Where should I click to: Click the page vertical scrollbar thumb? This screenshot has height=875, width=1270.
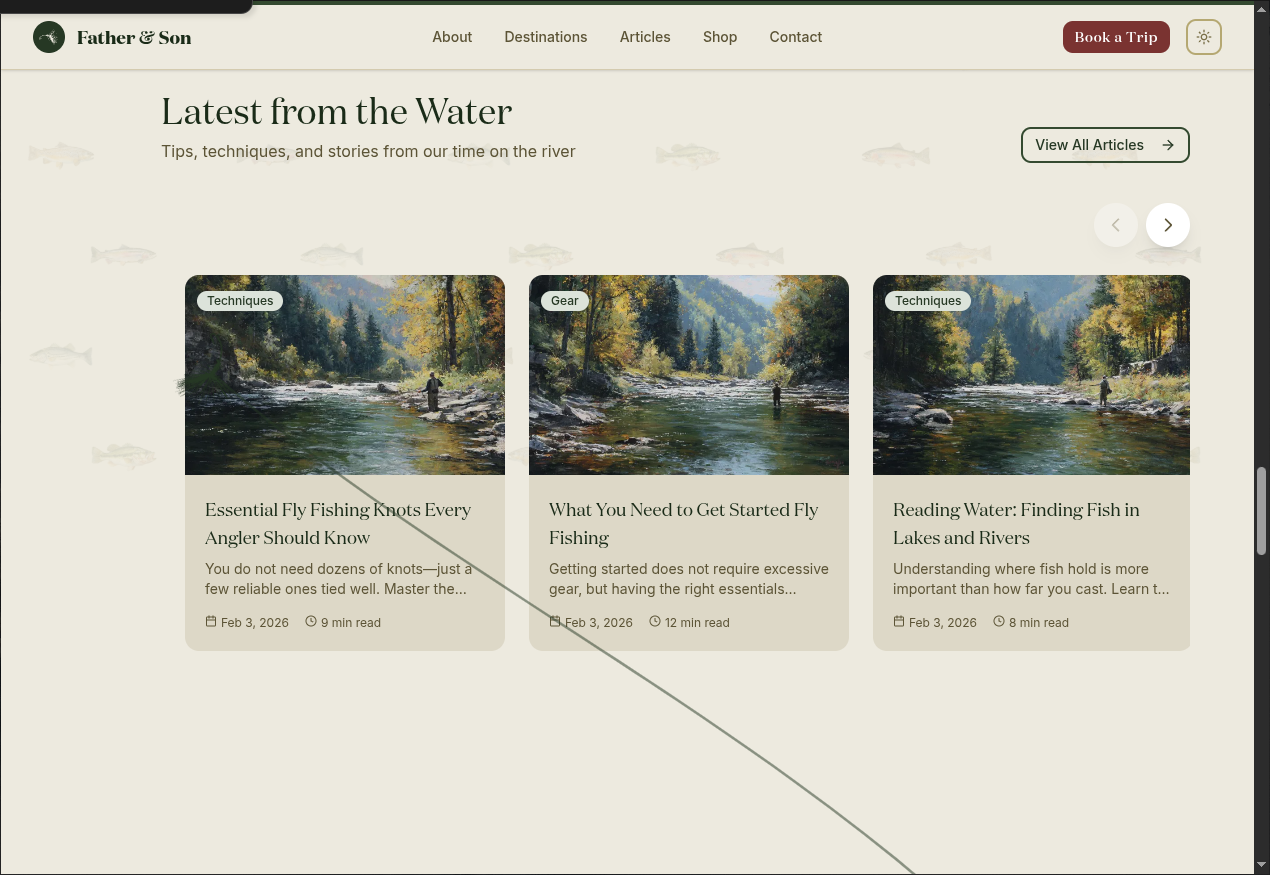tap(1262, 510)
